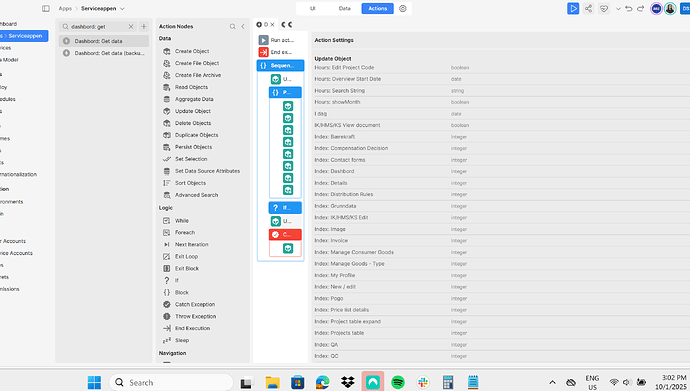Pick the Set Data Source Attributes node

(207, 171)
